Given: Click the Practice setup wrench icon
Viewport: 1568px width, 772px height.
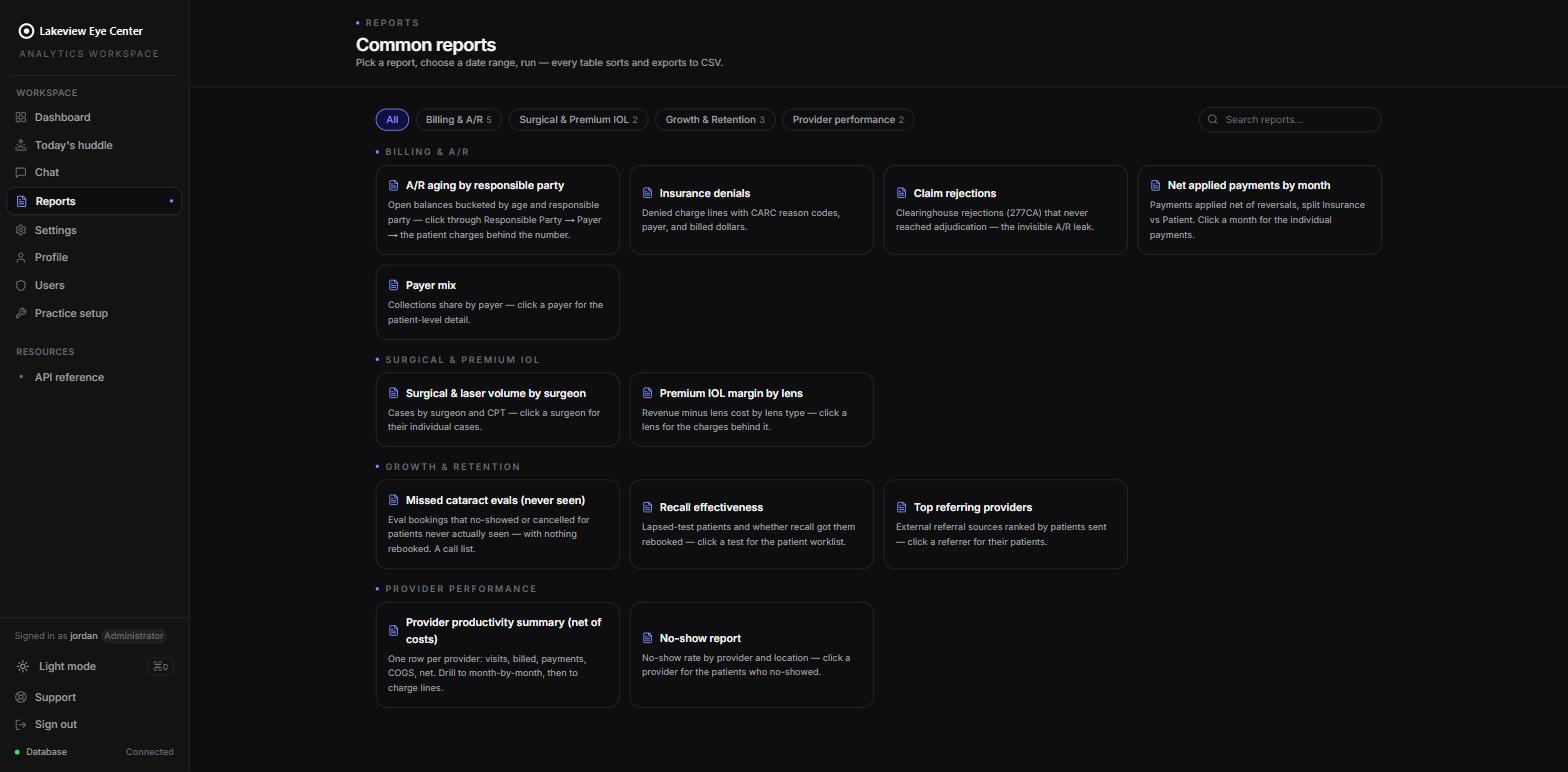Looking at the screenshot, I should (21, 313).
